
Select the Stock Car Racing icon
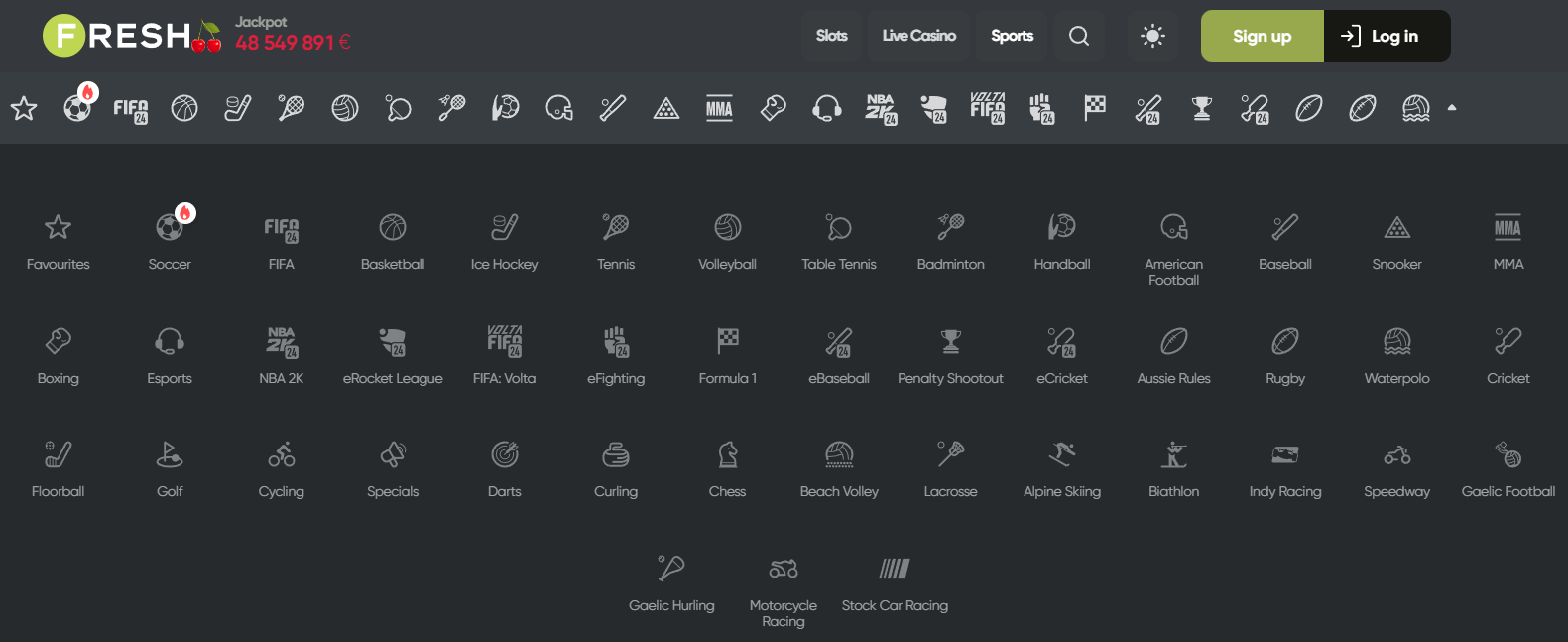895,581
